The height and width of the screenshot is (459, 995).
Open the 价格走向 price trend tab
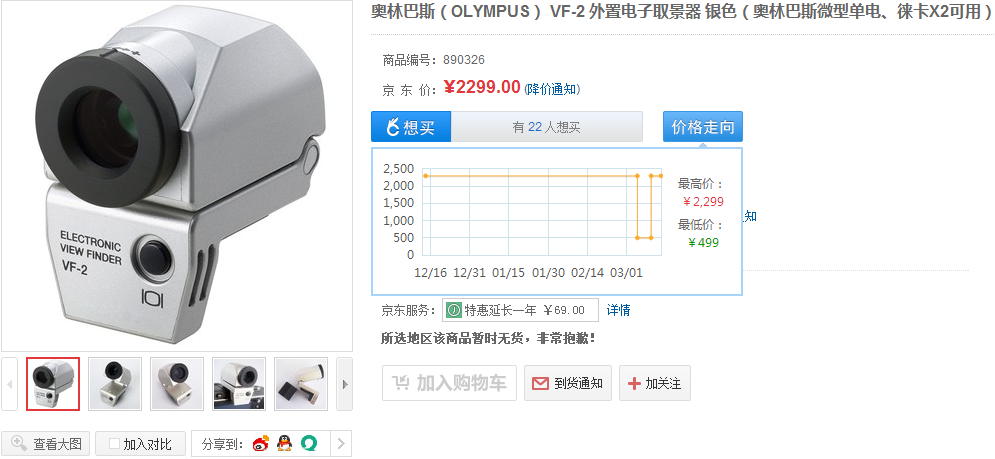[x=702, y=127]
